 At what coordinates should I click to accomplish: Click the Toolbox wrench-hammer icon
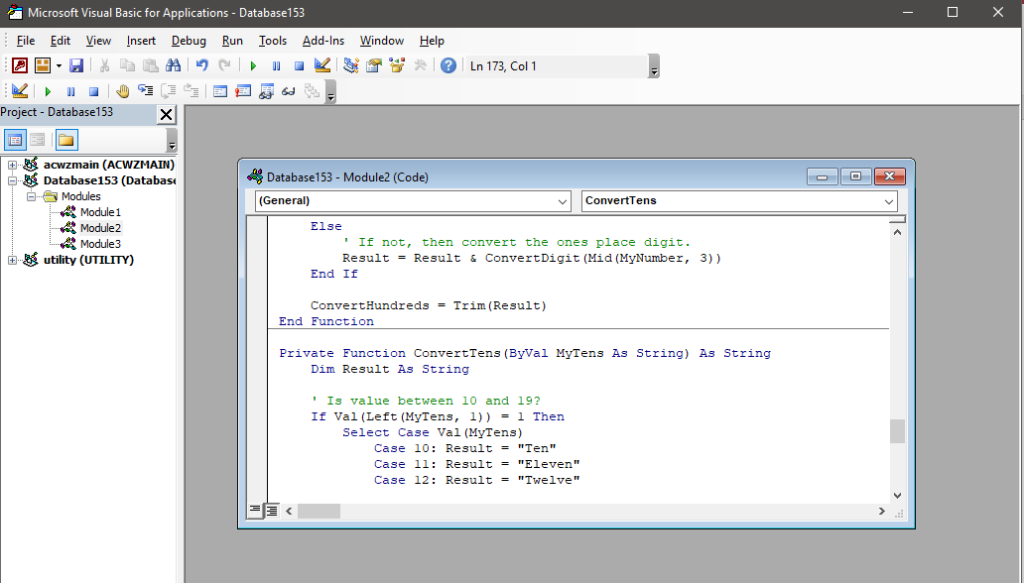[x=420, y=65]
